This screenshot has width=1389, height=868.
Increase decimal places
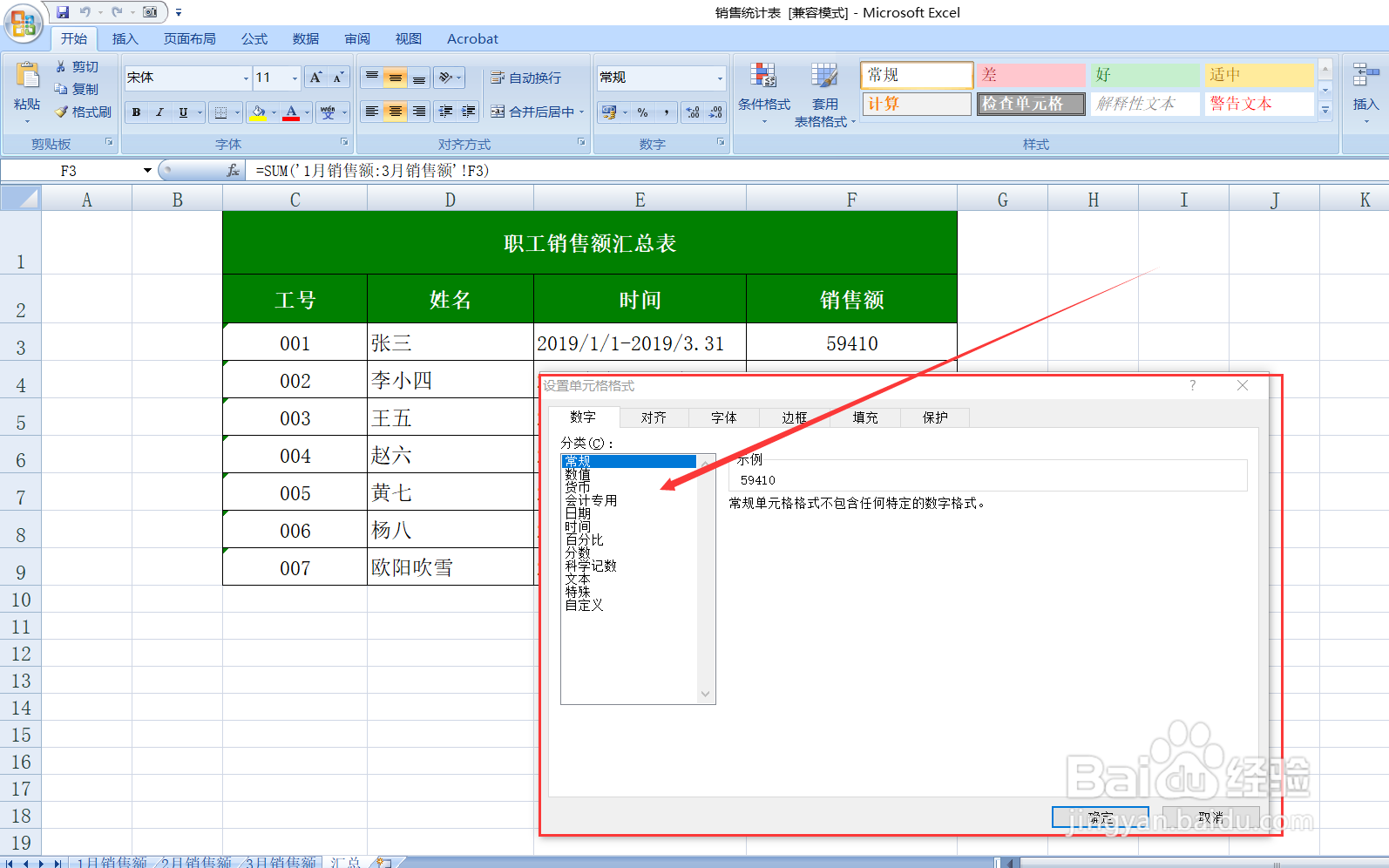[x=693, y=112]
